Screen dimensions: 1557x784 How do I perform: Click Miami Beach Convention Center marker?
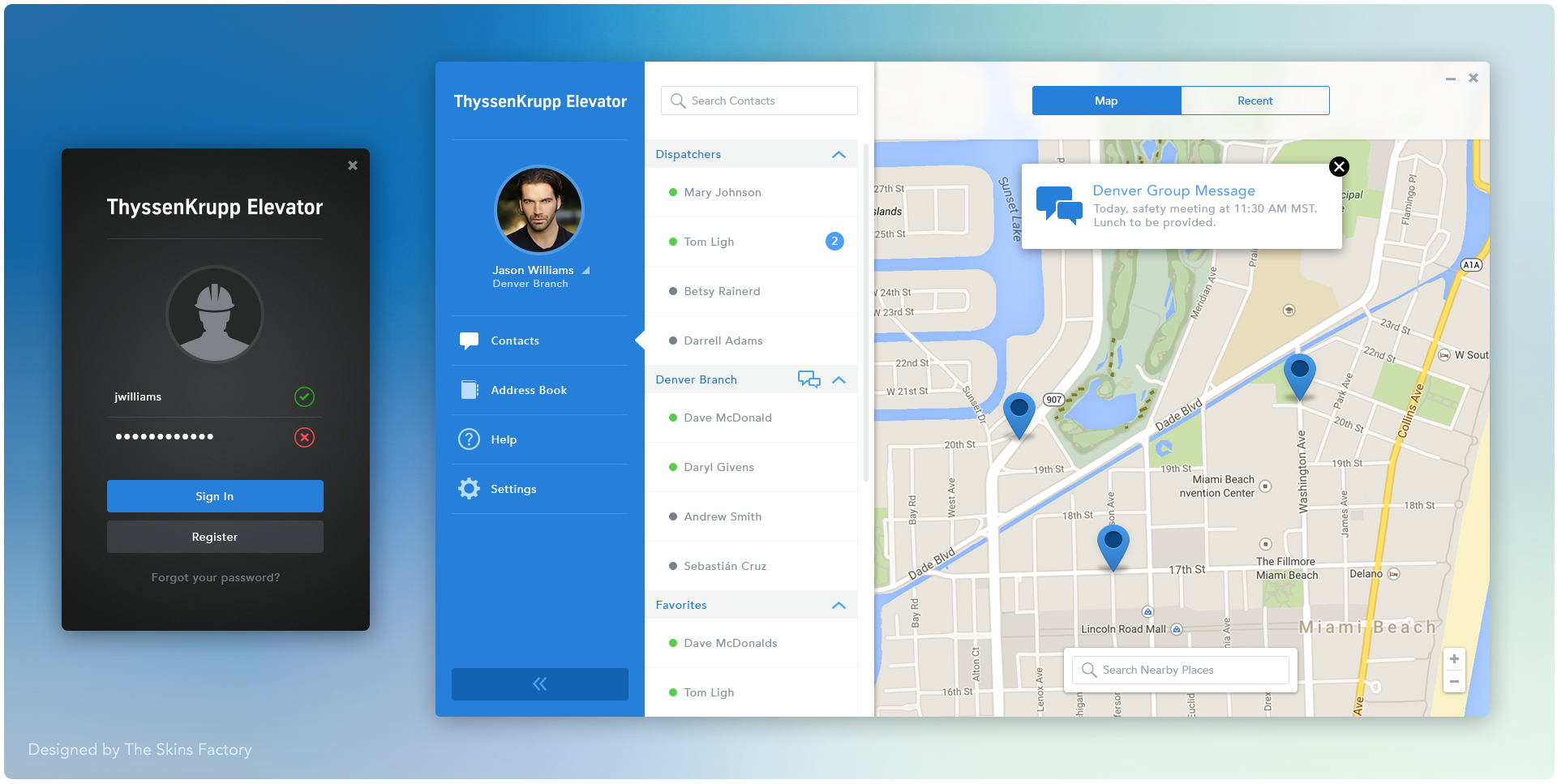(x=1265, y=486)
